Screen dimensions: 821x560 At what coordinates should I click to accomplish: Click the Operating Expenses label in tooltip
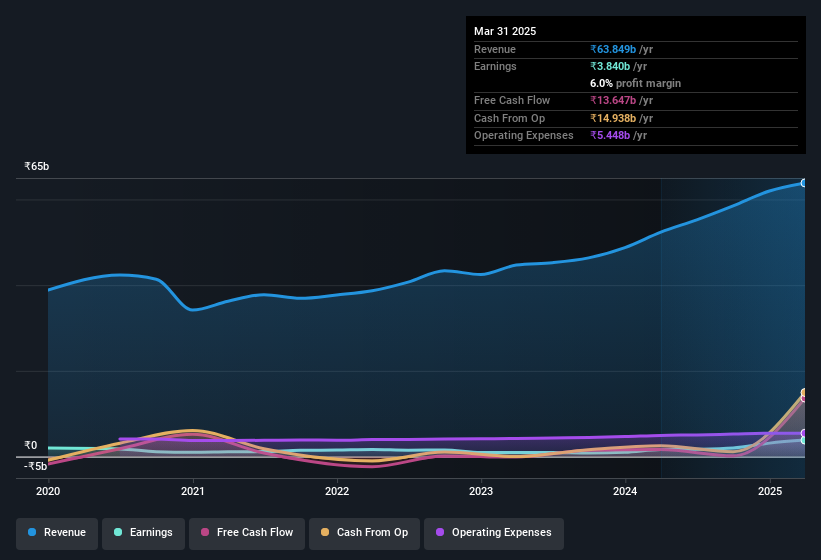pos(524,136)
